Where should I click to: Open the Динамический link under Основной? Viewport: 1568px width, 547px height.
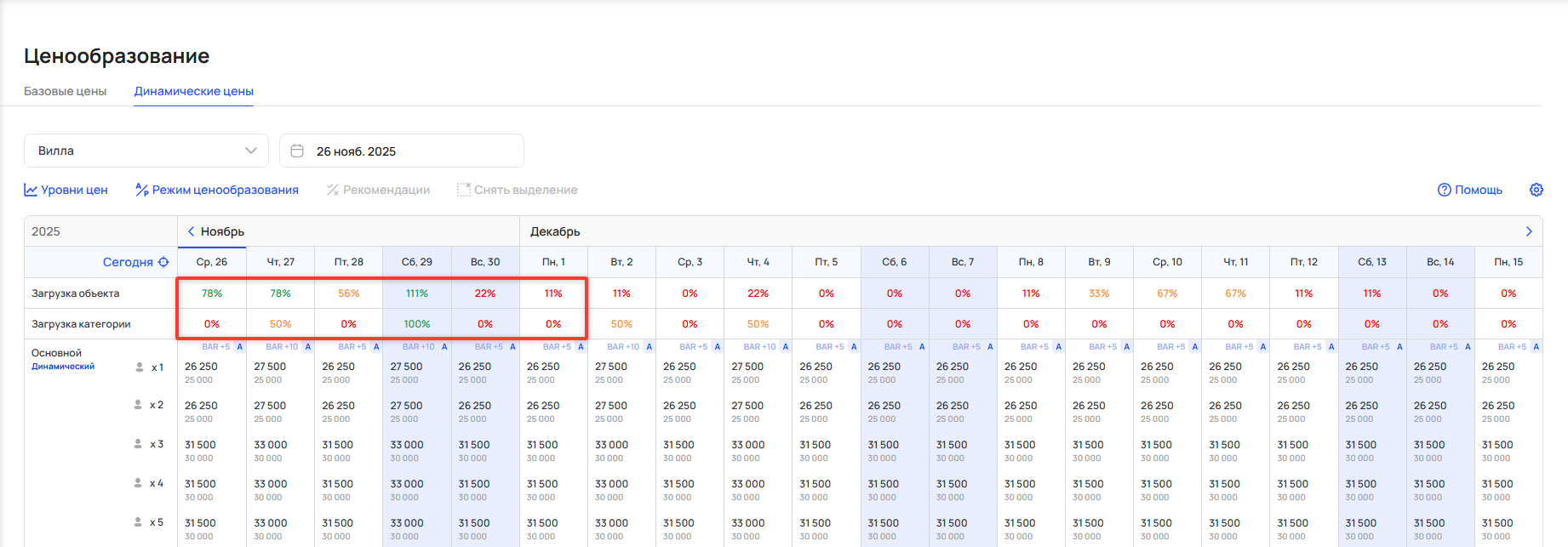63,367
